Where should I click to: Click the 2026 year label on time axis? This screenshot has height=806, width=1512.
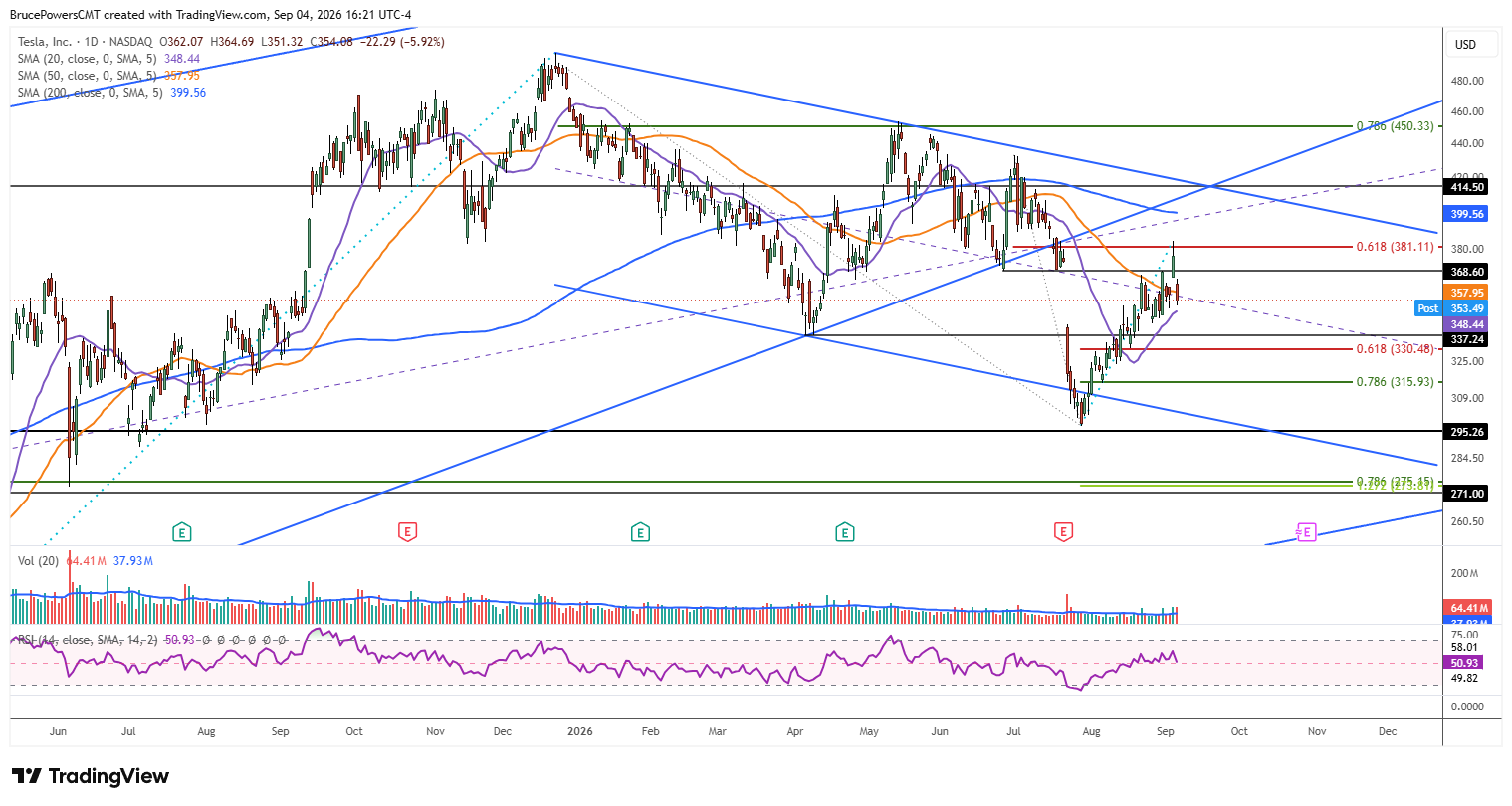point(579,731)
